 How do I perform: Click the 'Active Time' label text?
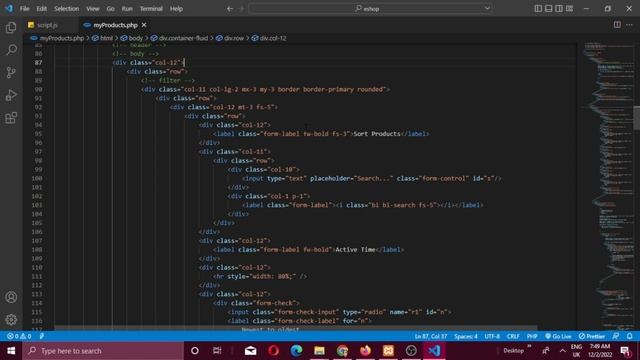pyautogui.click(x=355, y=250)
